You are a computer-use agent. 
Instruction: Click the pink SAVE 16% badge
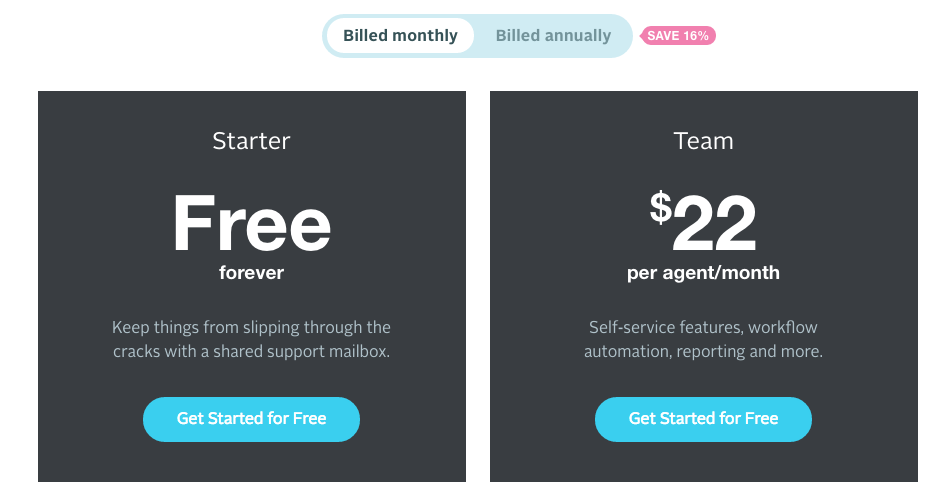click(x=680, y=36)
